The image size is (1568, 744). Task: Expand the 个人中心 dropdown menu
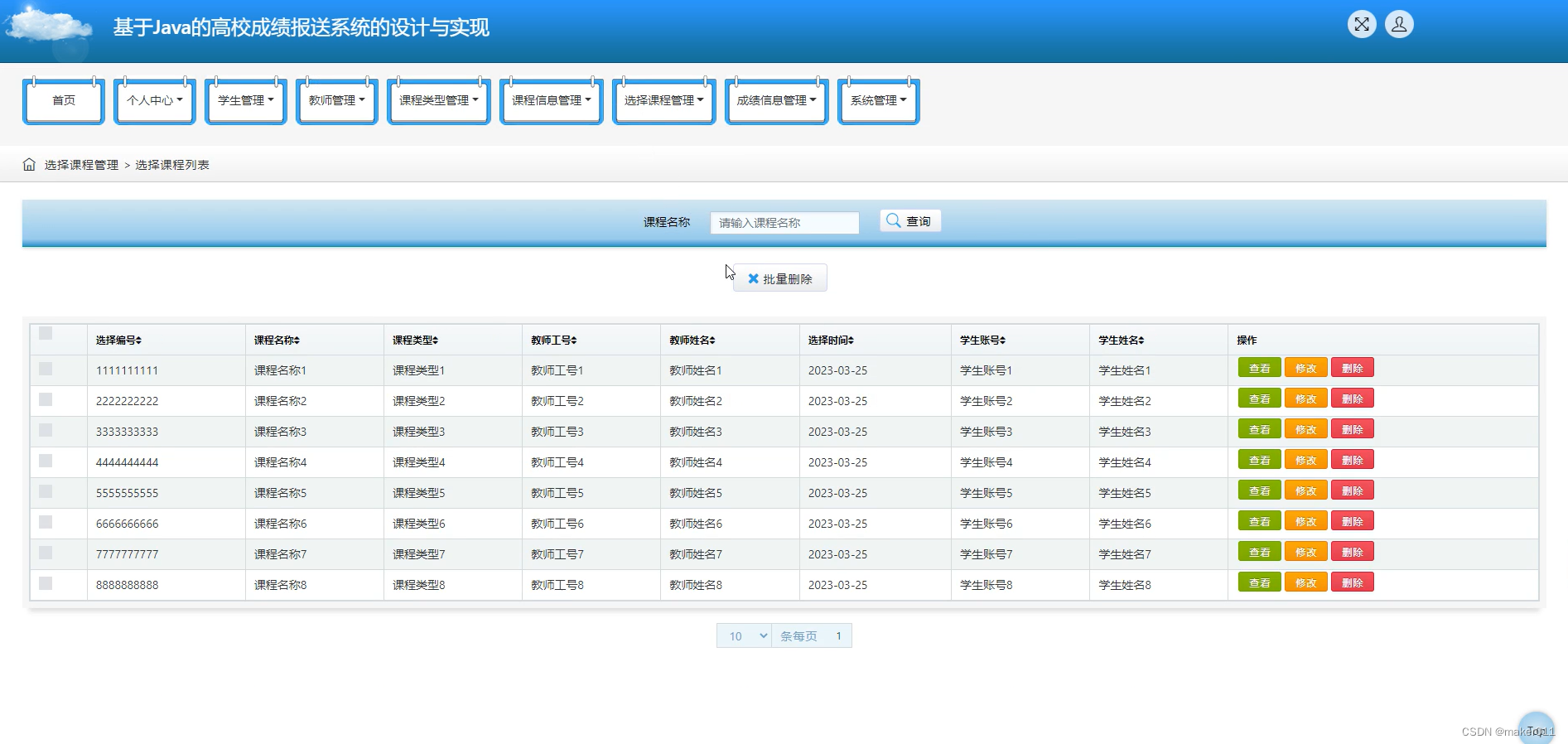click(x=155, y=101)
